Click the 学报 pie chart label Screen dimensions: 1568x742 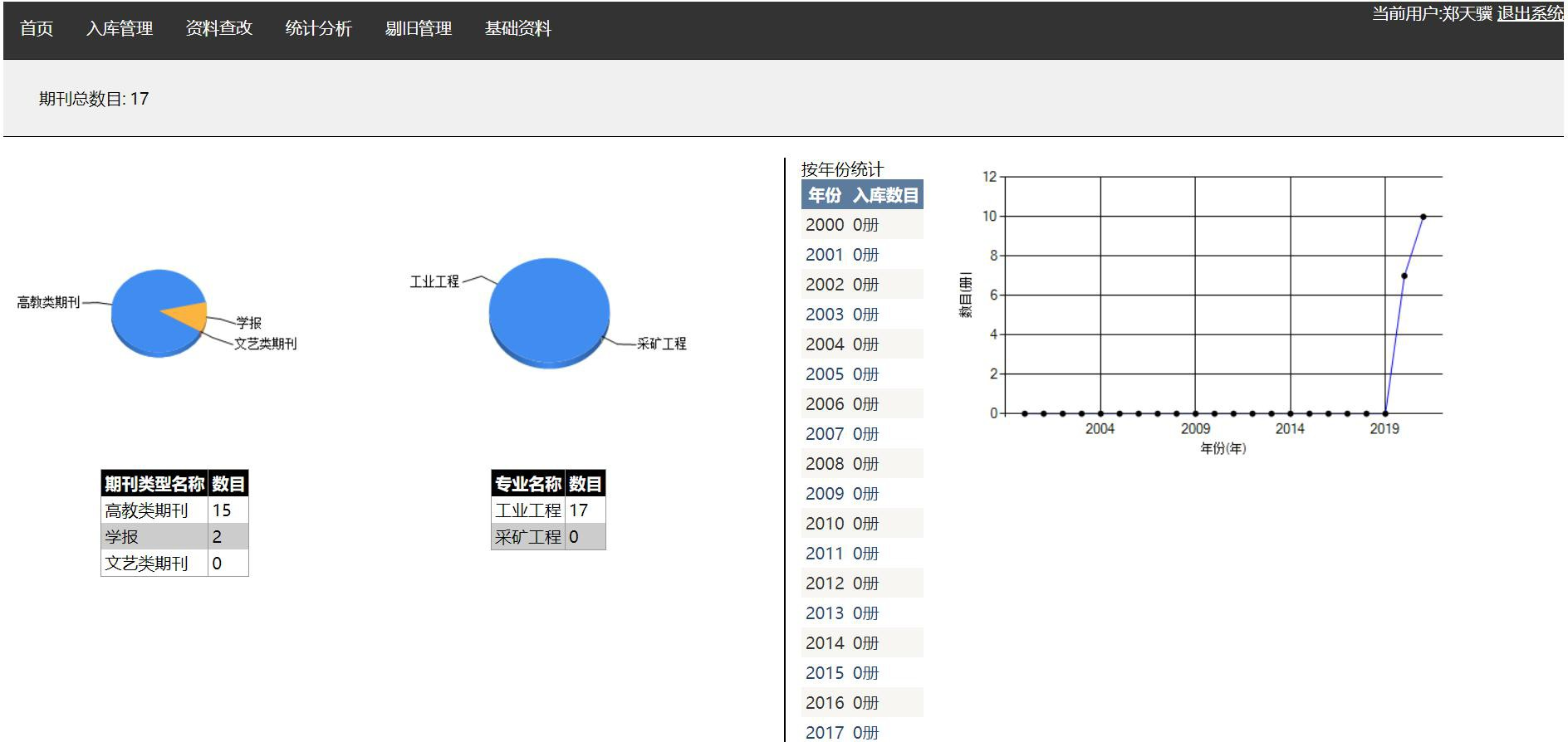coord(249,323)
